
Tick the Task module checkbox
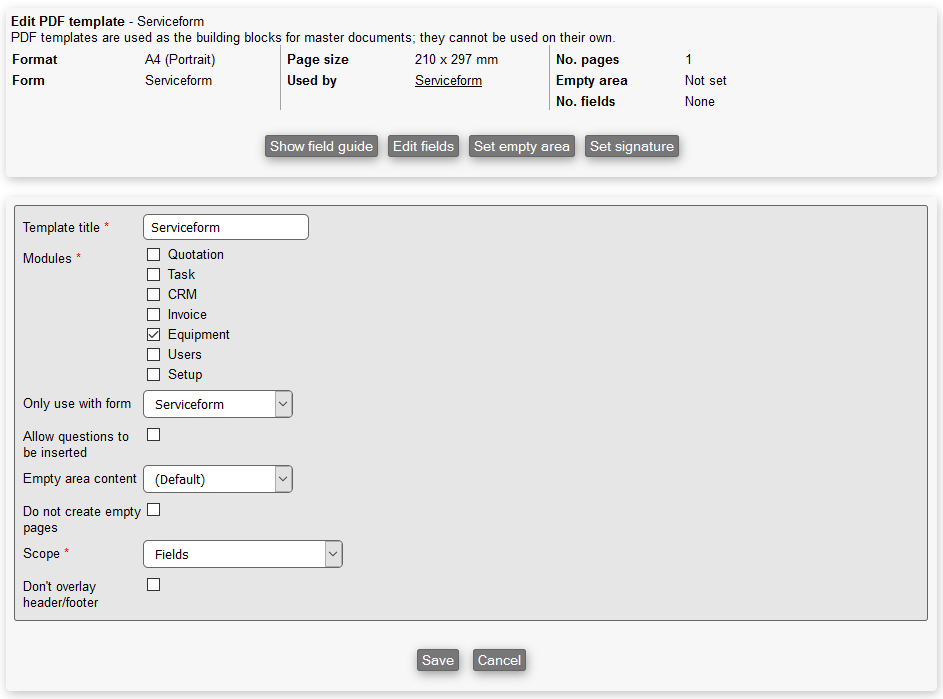[154, 274]
